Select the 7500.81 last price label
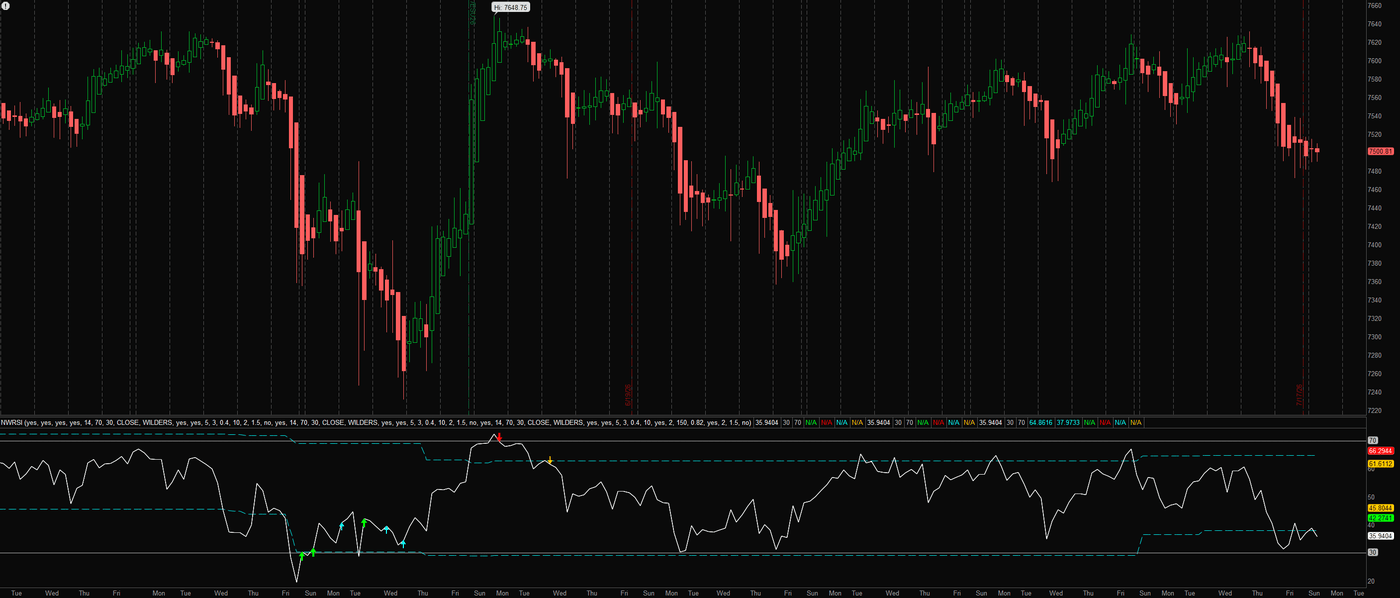 (x=1380, y=151)
